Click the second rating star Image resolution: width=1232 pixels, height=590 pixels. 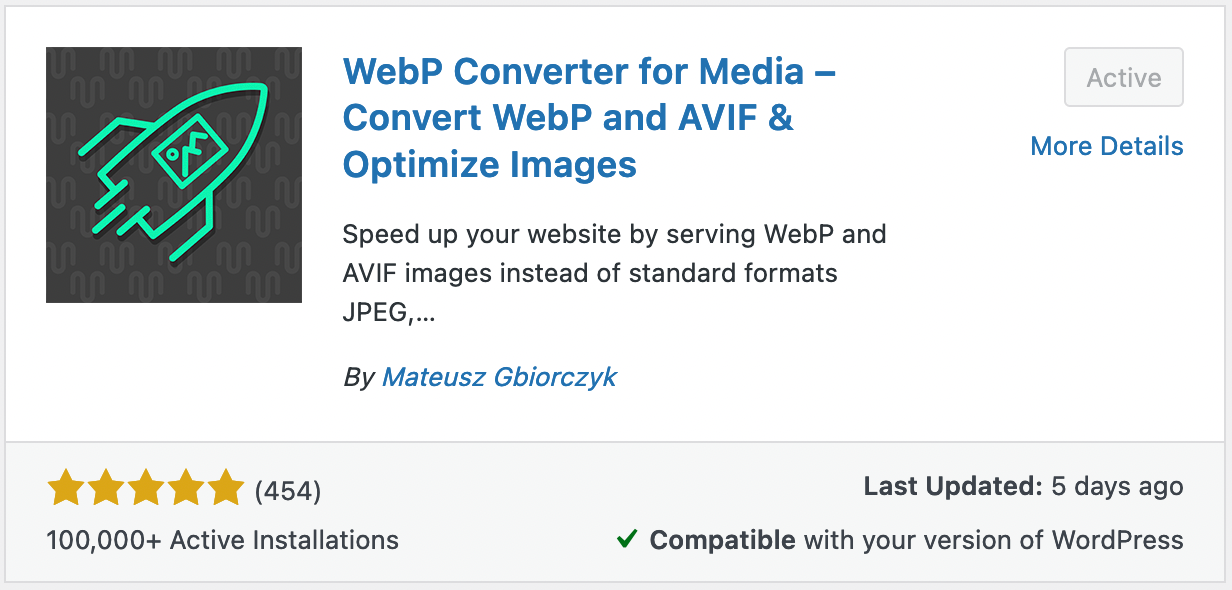pyautogui.click(x=106, y=489)
